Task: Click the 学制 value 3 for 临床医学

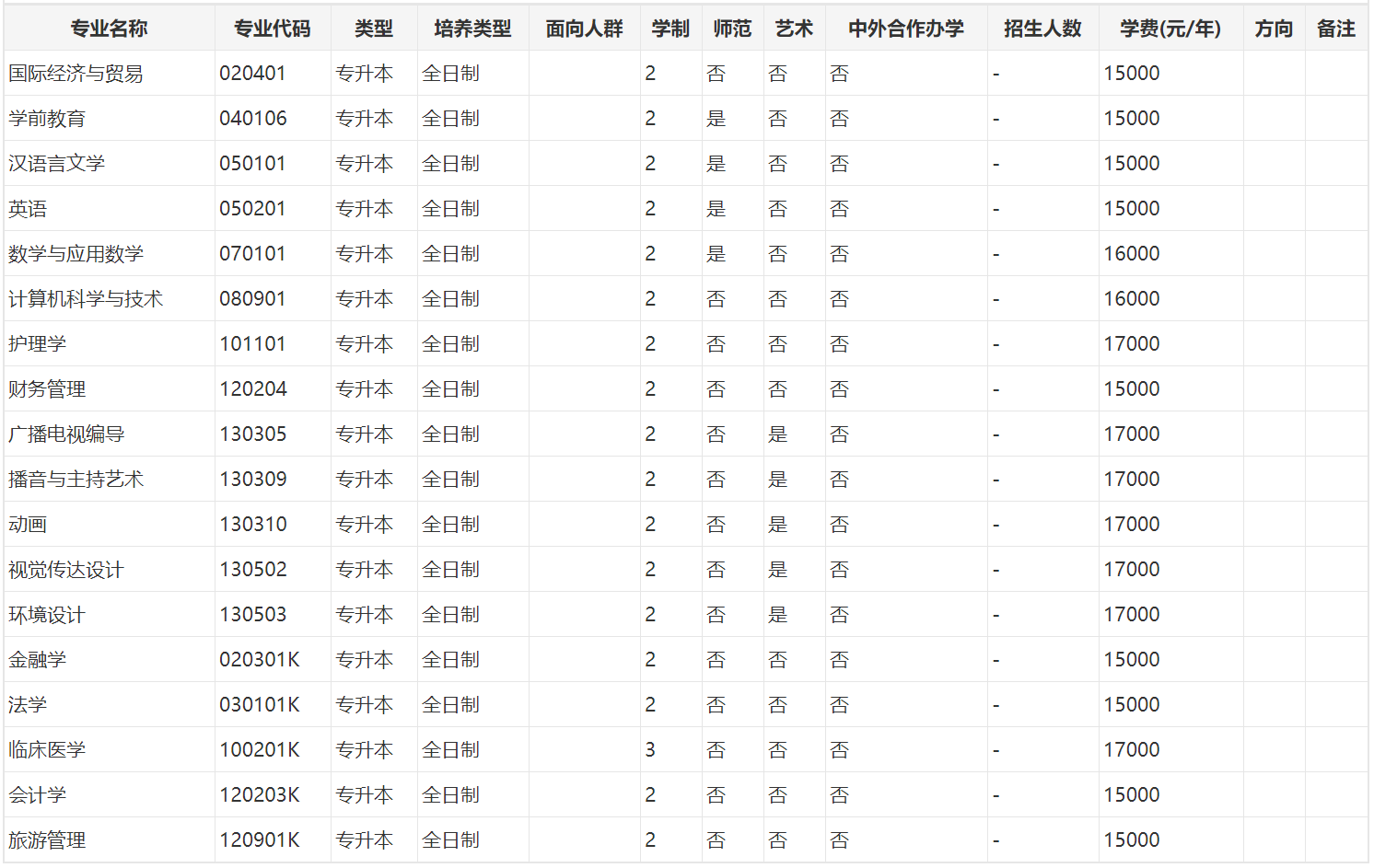Action: coord(650,750)
